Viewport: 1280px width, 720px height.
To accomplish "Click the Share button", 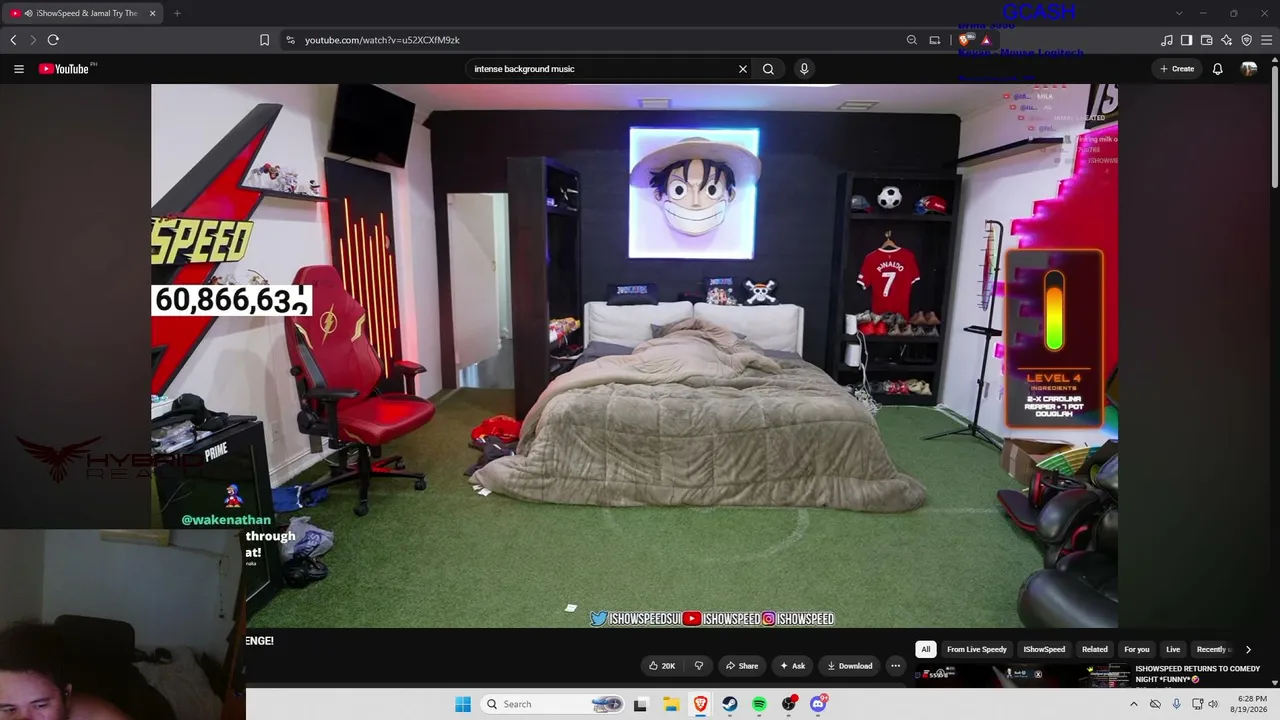I will (x=742, y=666).
